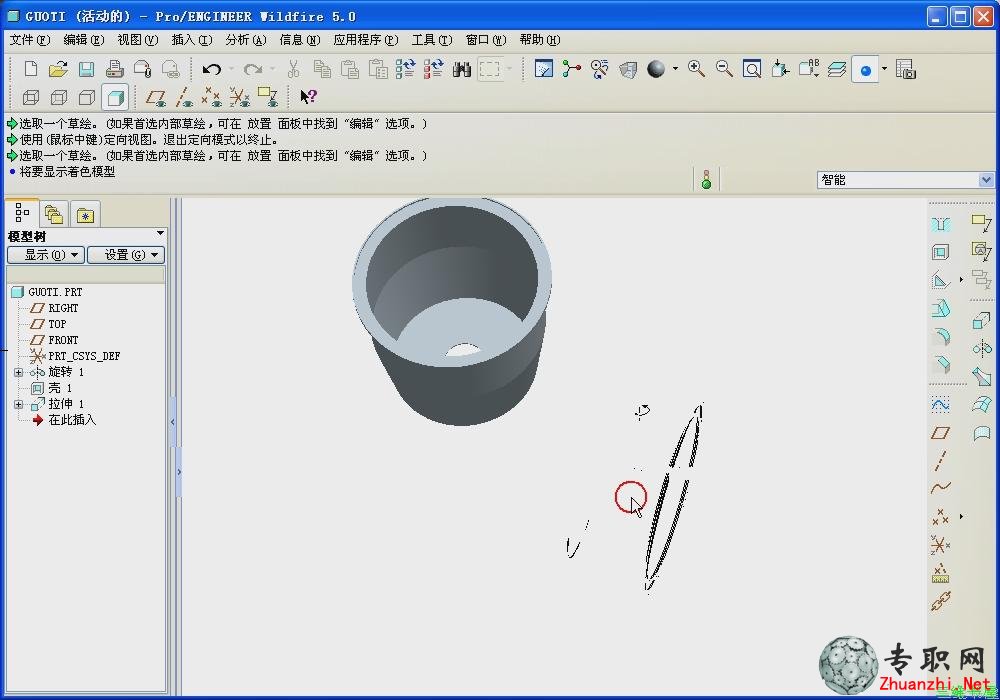
Task: Open orient mode magnifier icon
Action: click(x=599, y=69)
